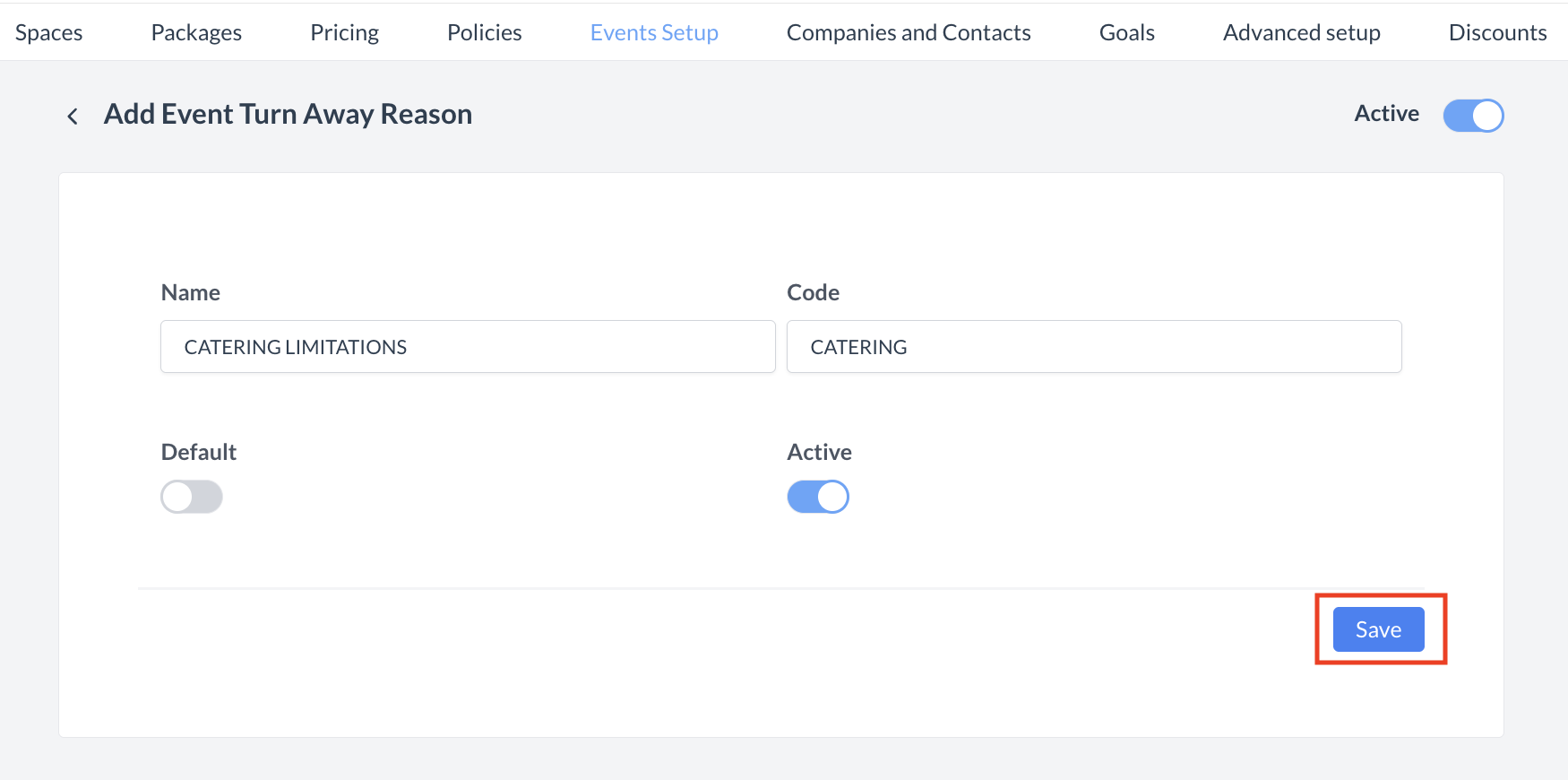
Task: Select the Pricing tab
Action: [x=345, y=33]
